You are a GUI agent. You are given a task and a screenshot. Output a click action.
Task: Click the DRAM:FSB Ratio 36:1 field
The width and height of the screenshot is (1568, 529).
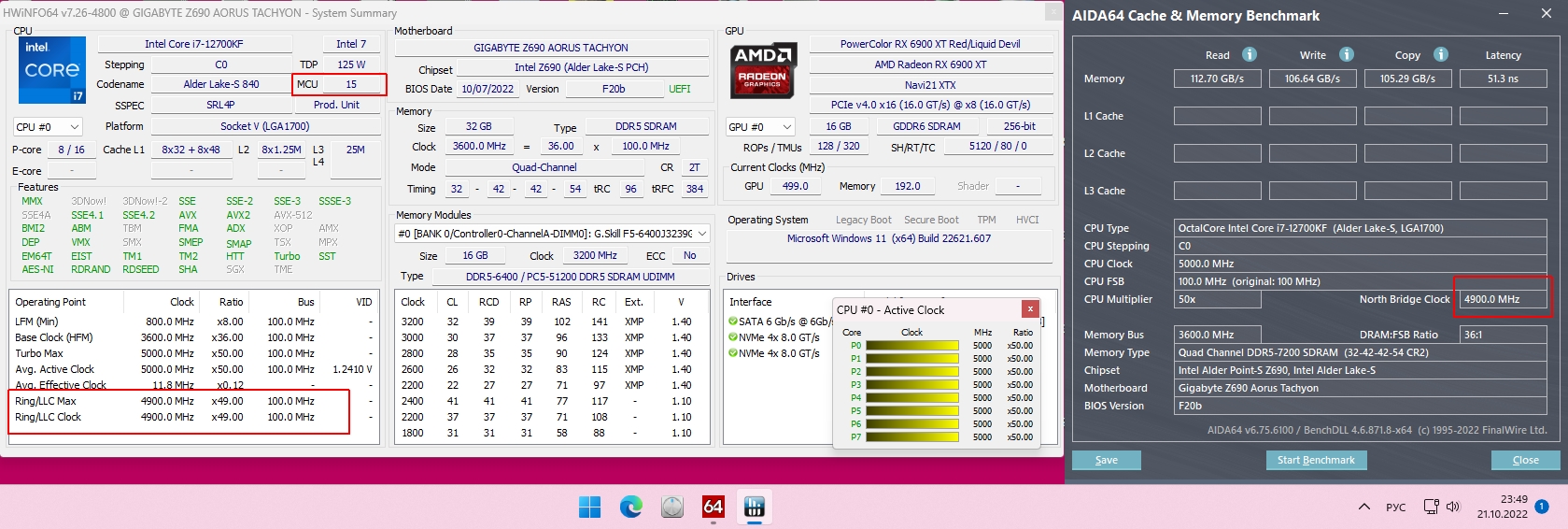point(1503,335)
